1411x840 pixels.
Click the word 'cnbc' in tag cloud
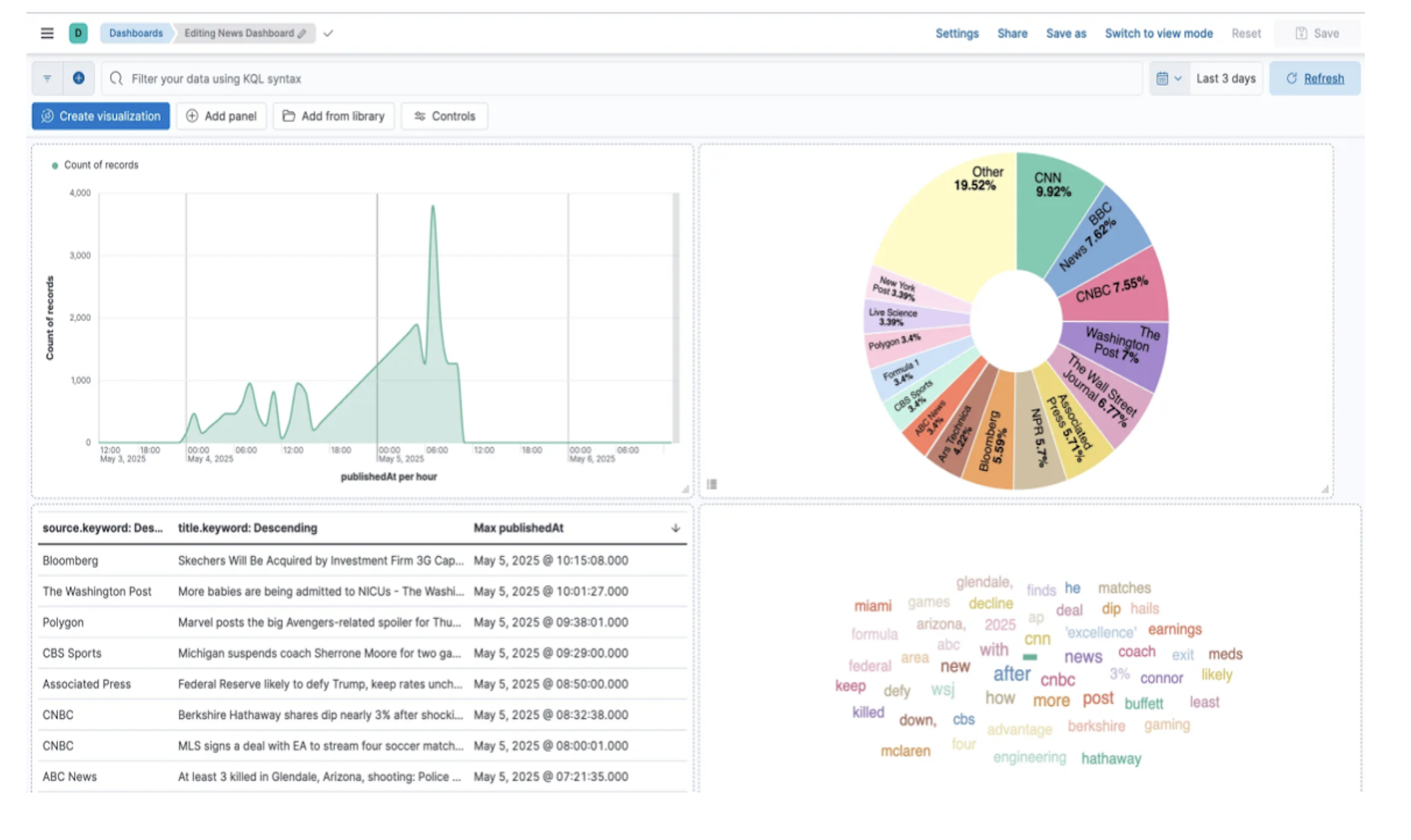click(1057, 680)
